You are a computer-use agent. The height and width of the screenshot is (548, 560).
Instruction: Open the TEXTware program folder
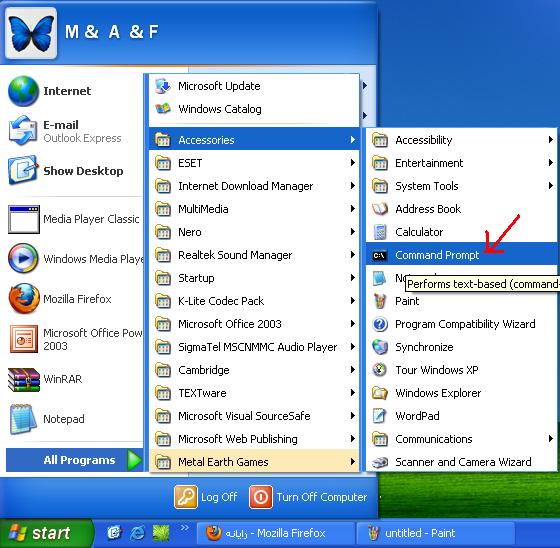[x=254, y=393]
